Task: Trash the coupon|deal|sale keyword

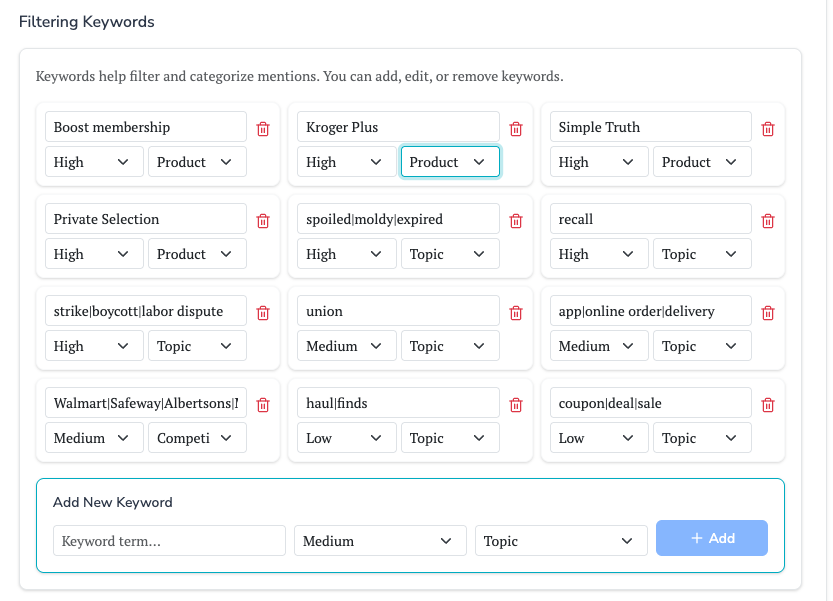Action: [768, 404]
